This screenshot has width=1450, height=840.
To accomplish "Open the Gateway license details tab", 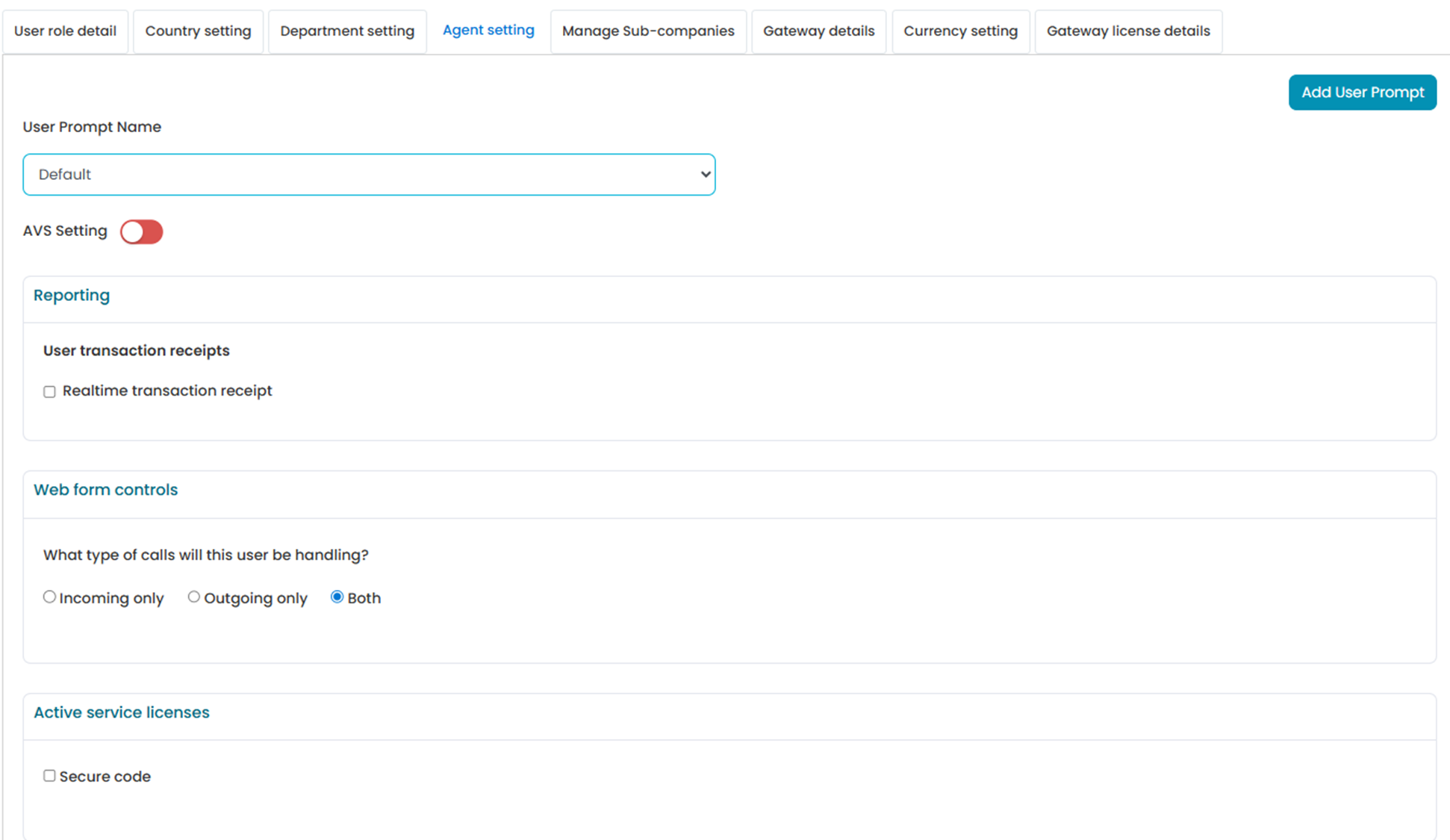I will coord(1128,31).
